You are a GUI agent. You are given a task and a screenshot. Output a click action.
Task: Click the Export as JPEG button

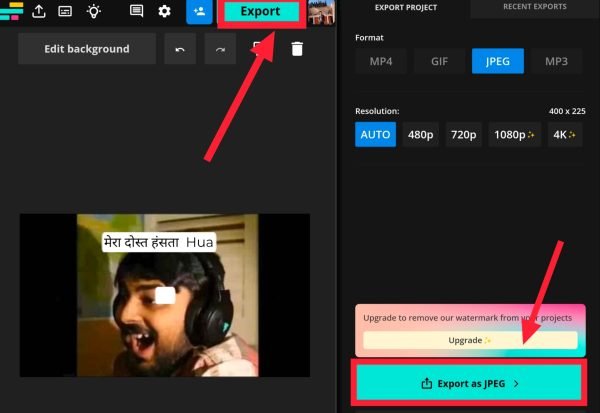click(x=466, y=382)
